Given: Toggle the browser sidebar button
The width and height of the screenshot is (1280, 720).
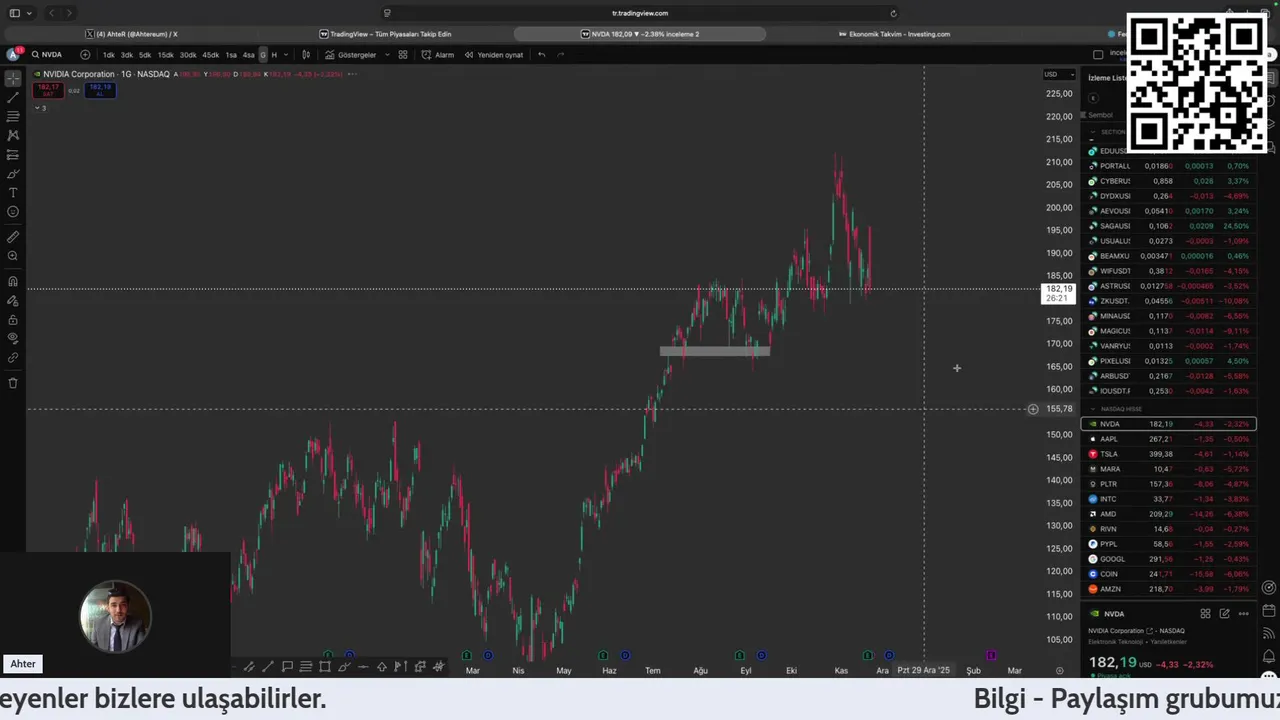Looking at the screenshot, I should pos(14,13).
